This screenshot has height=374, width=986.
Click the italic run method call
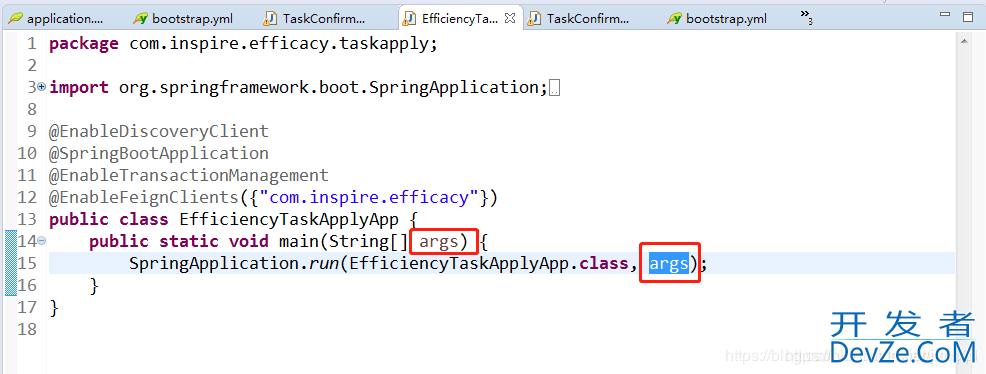coord(323,263)
